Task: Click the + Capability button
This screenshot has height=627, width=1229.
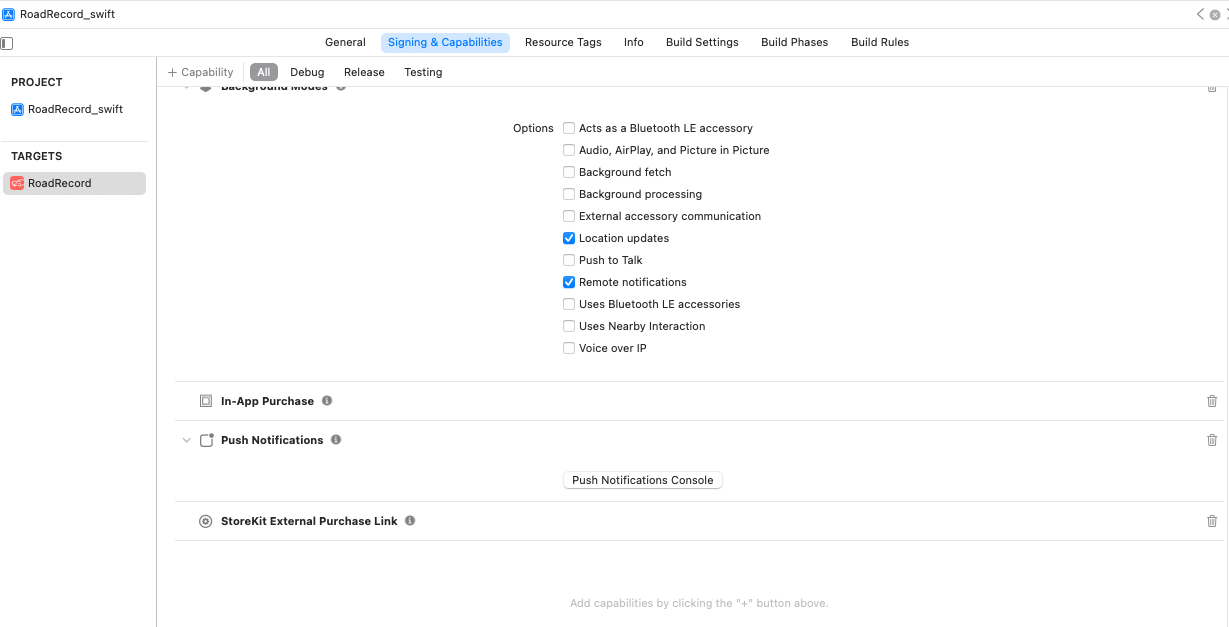Action: point(200,72)
